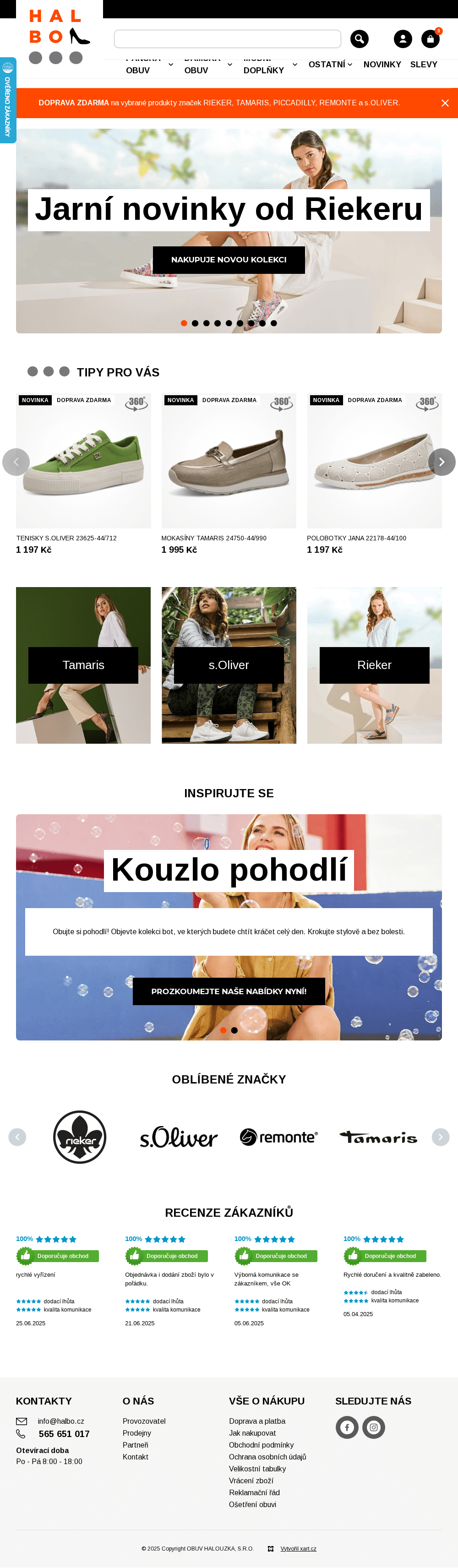The width and height of the screenshot is (458, 1568).
Task: Select second dot of hero slider
Action: click(x=195, y=323)
